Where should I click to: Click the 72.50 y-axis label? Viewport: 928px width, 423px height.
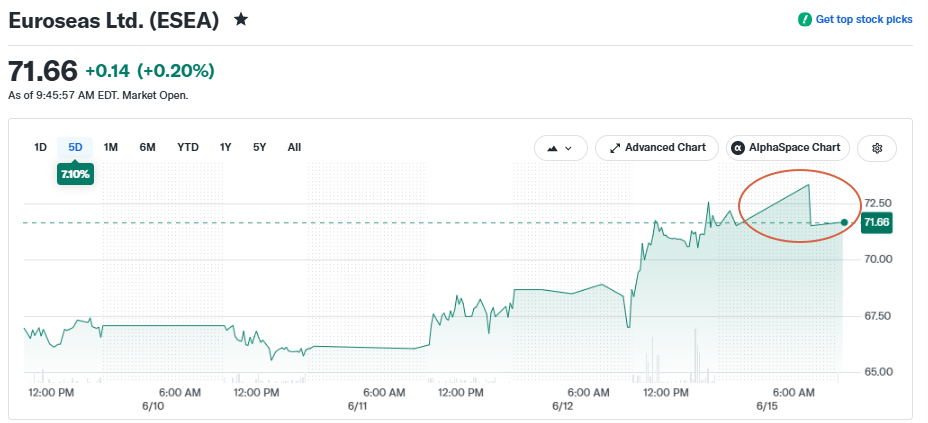click(878, 204)
